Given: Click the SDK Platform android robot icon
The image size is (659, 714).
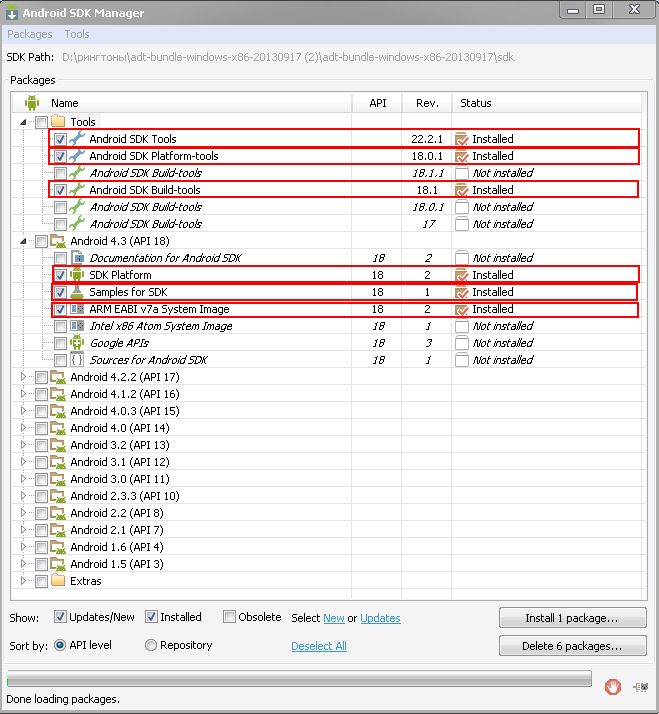Looking at the screenshot, I should (77, 275).
